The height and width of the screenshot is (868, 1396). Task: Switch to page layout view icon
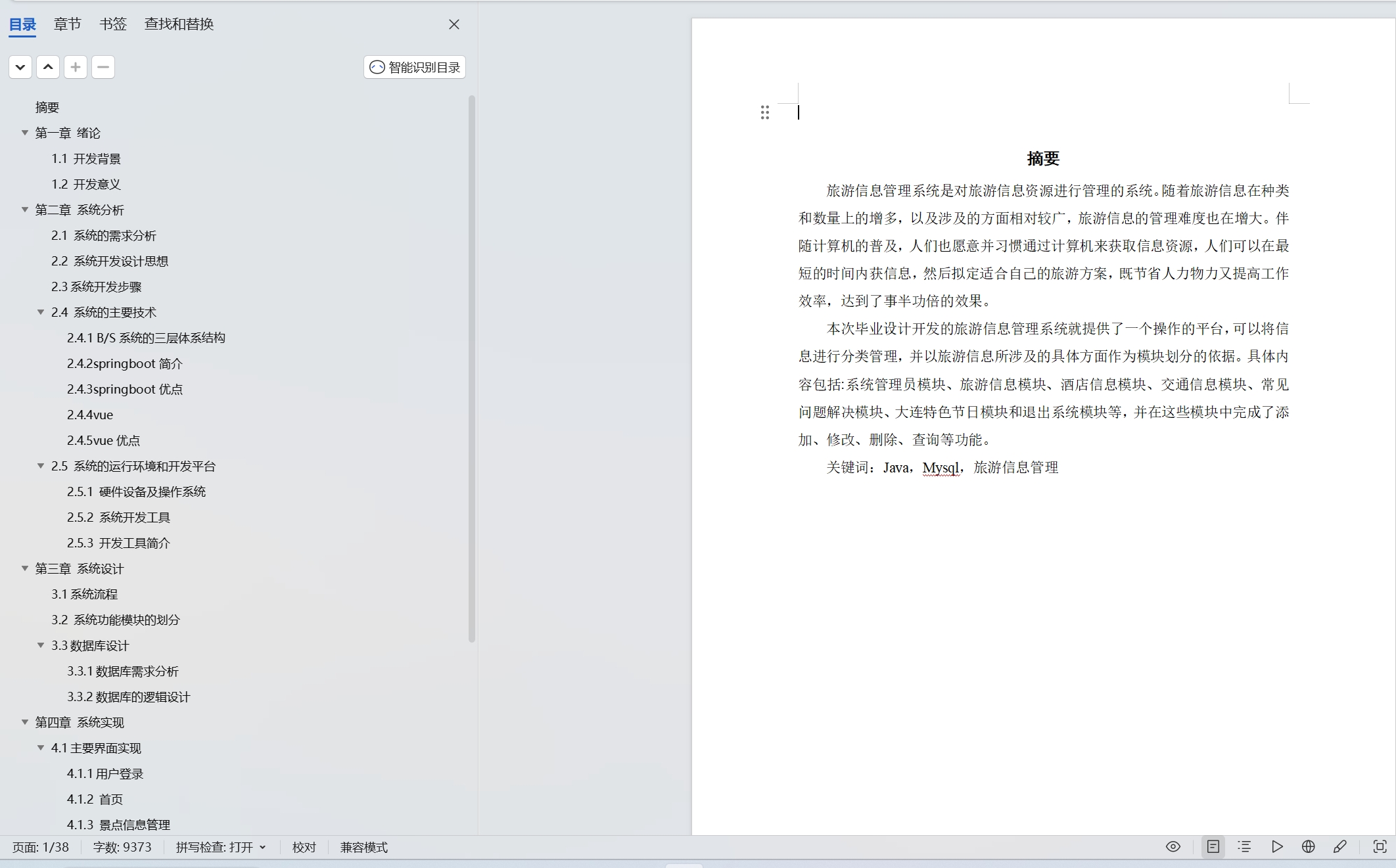(x=1213, y=846)
